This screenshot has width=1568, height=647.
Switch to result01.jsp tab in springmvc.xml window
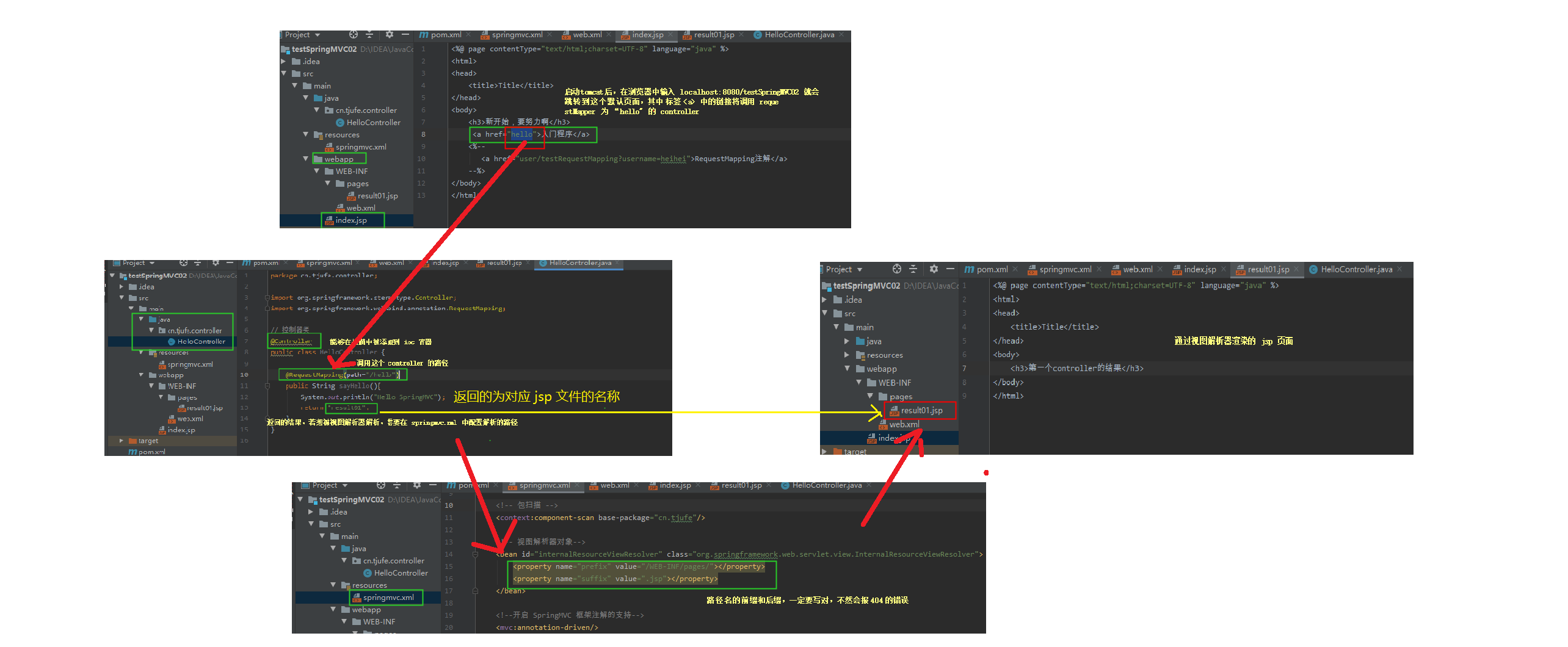(736, 485)
